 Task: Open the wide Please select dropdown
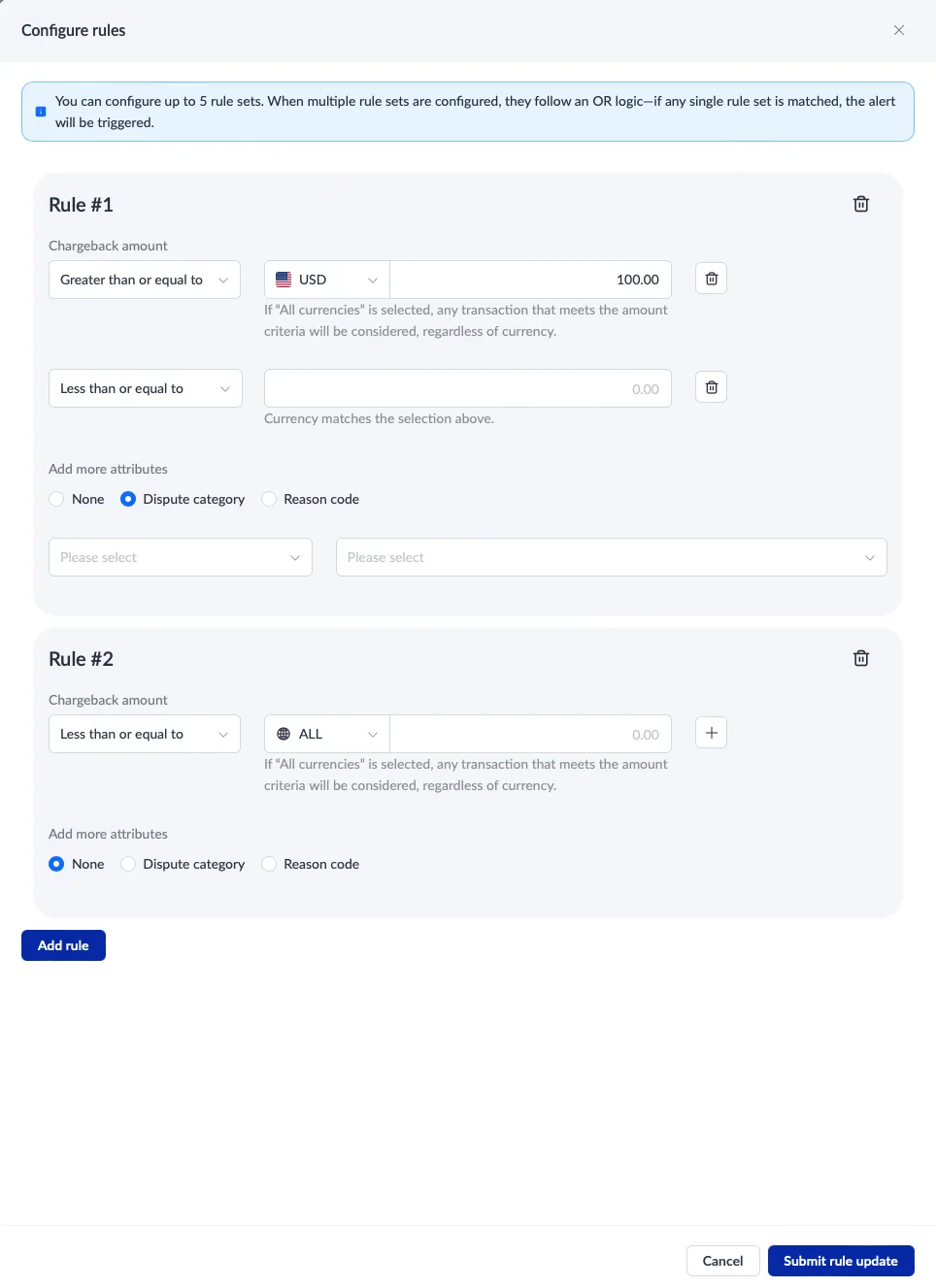tap(611, 557)
